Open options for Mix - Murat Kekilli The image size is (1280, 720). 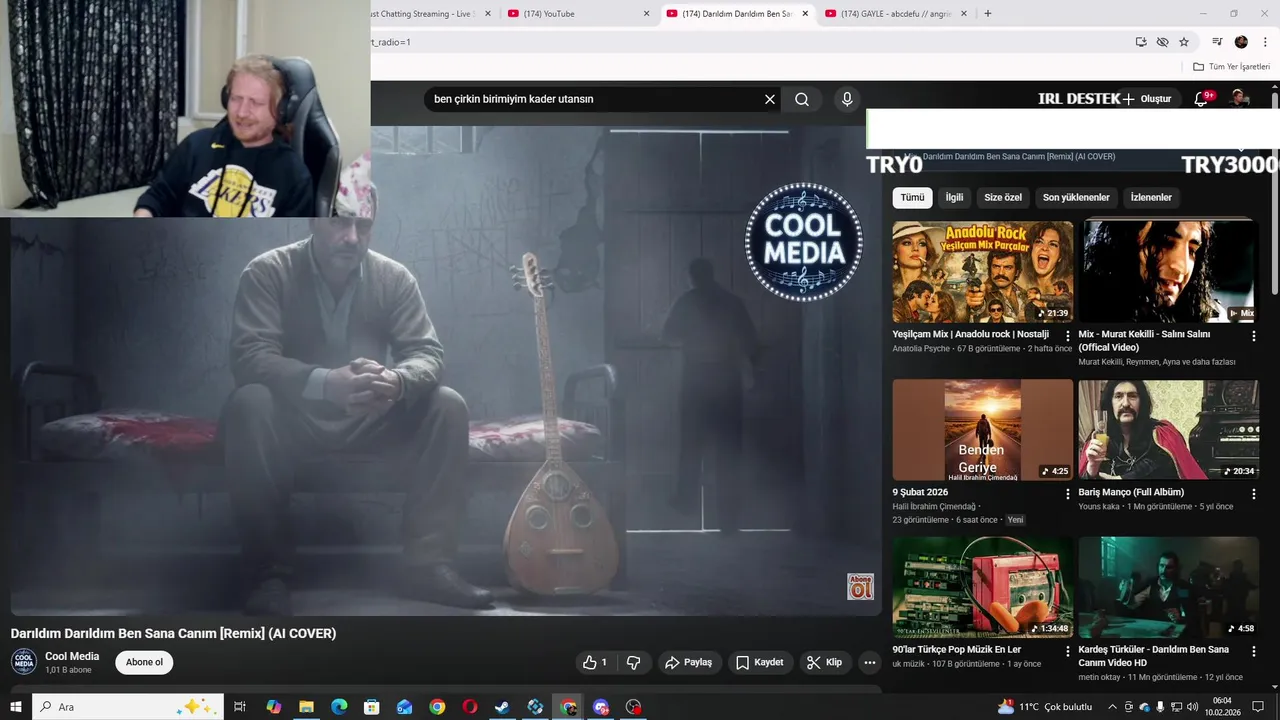click(x=1253, y=336)
